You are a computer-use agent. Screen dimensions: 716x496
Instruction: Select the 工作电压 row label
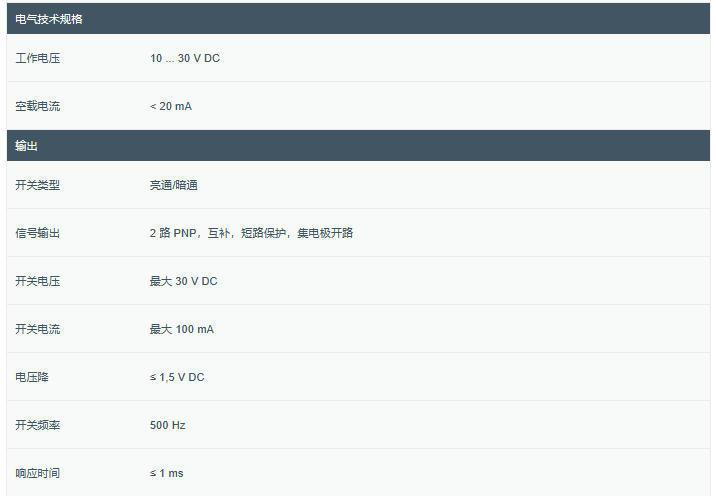pos(38,58)
